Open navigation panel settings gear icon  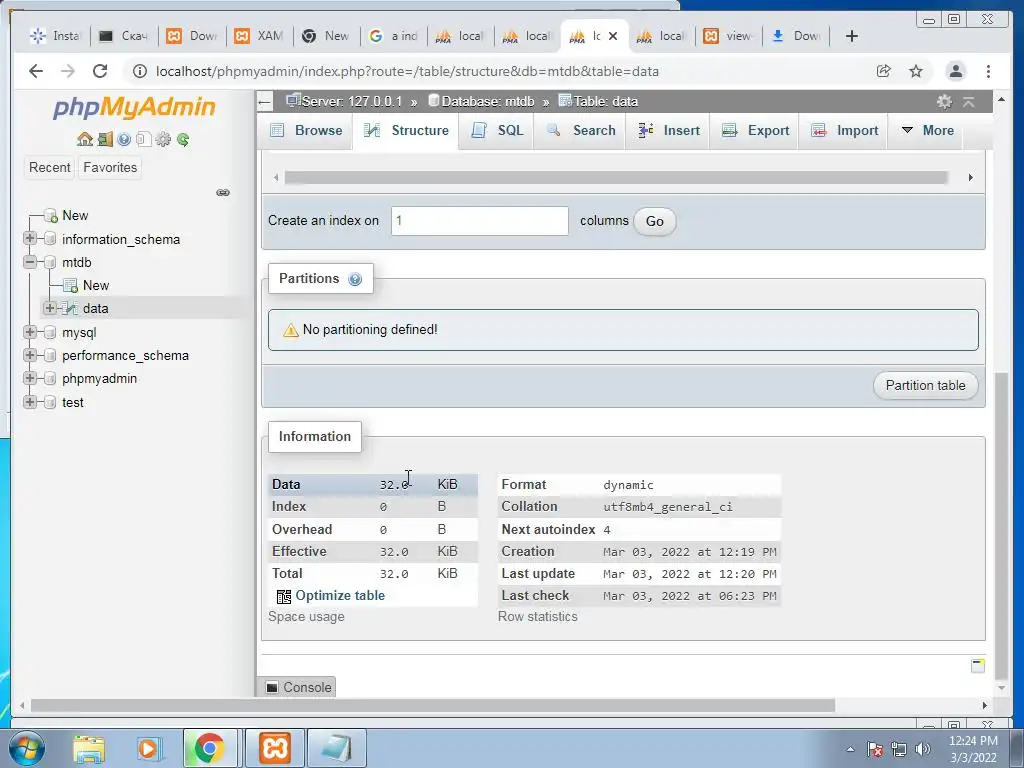[163, 139]
